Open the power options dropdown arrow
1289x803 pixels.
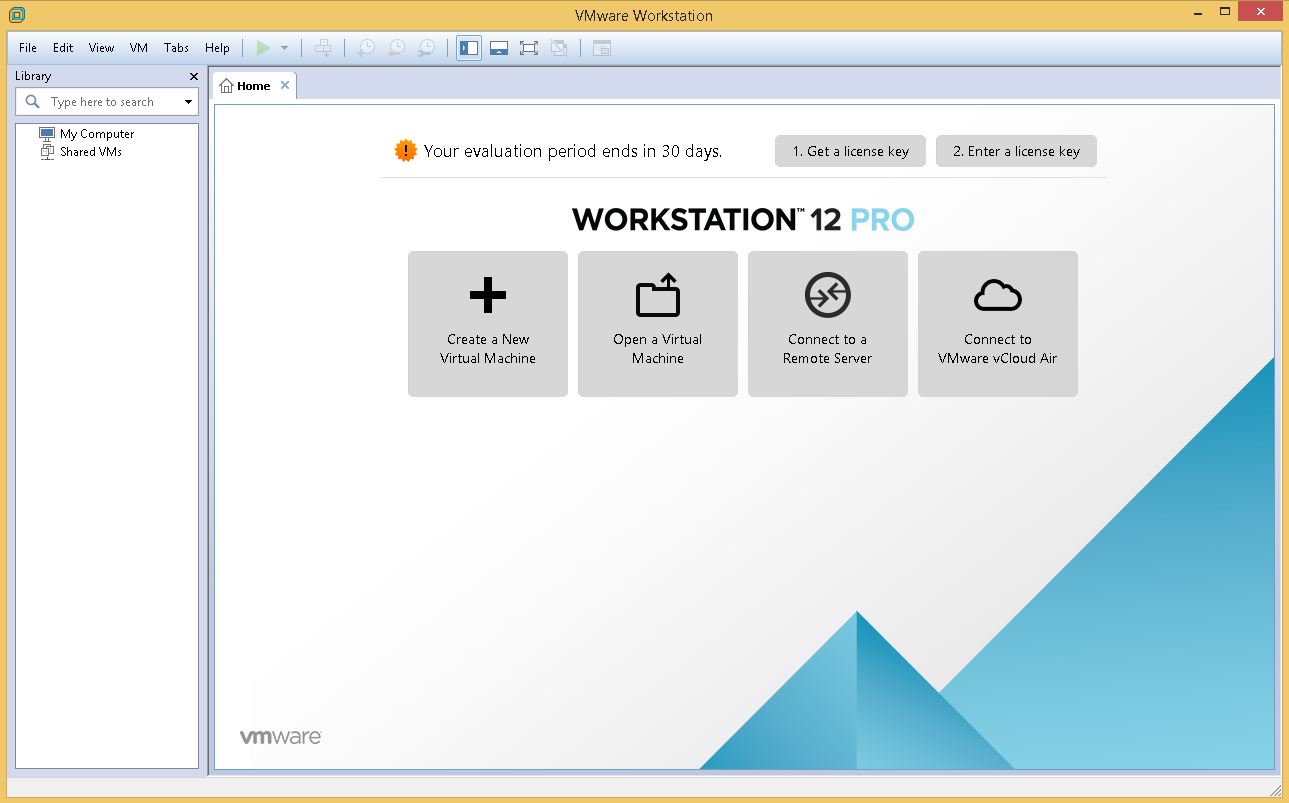[x=284, y=48]
